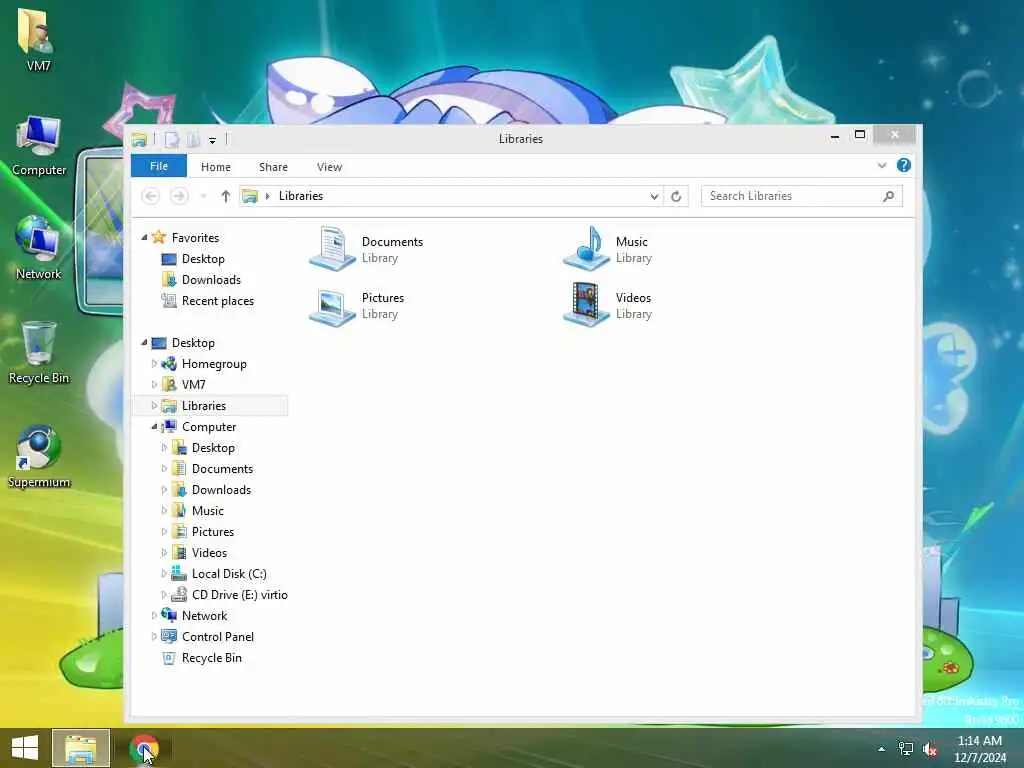Expand the ribbon with the chevron
Screen dimensions: 1024x768
pyautogui.click(x=882, y=165)
